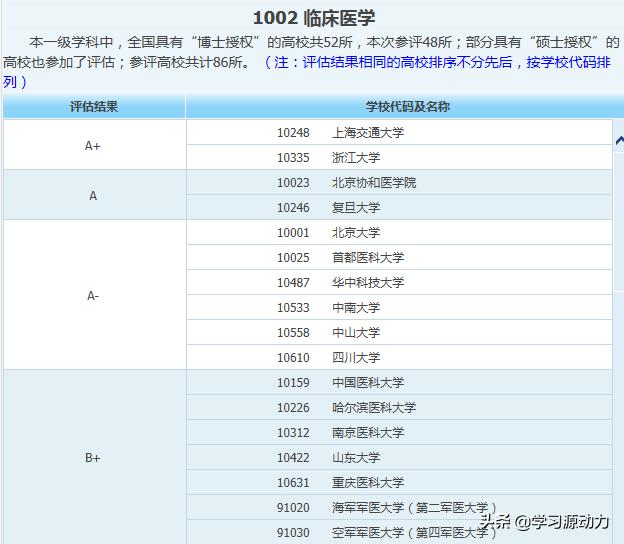624x544 pixels.
Task: Click the 学校代码及名称 column header
Action: click(405, 107)
